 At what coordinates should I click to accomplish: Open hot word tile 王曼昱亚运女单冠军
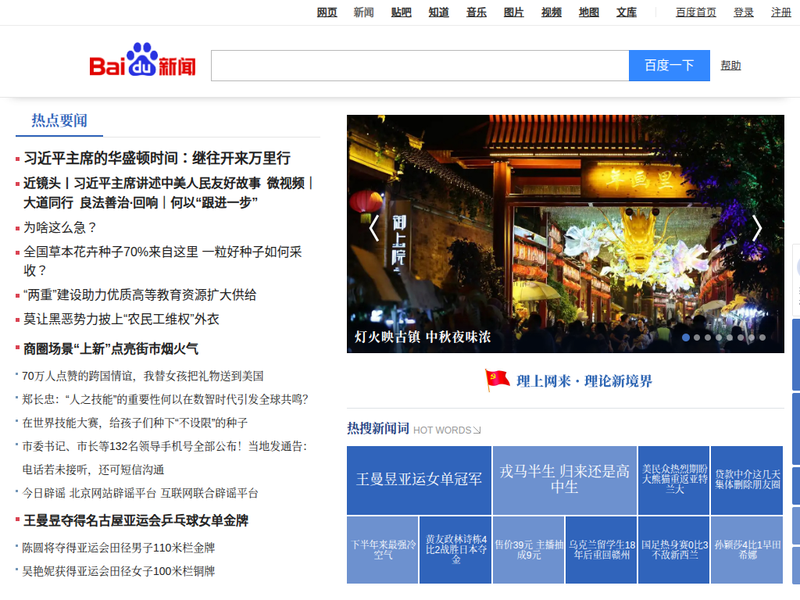coord(419,480)
